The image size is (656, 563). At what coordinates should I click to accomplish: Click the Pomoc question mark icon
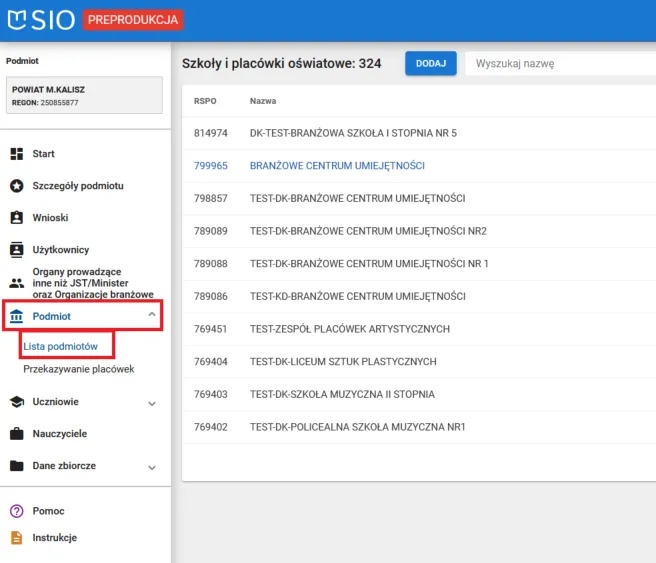pyautogui.click(x=16, y=511)
